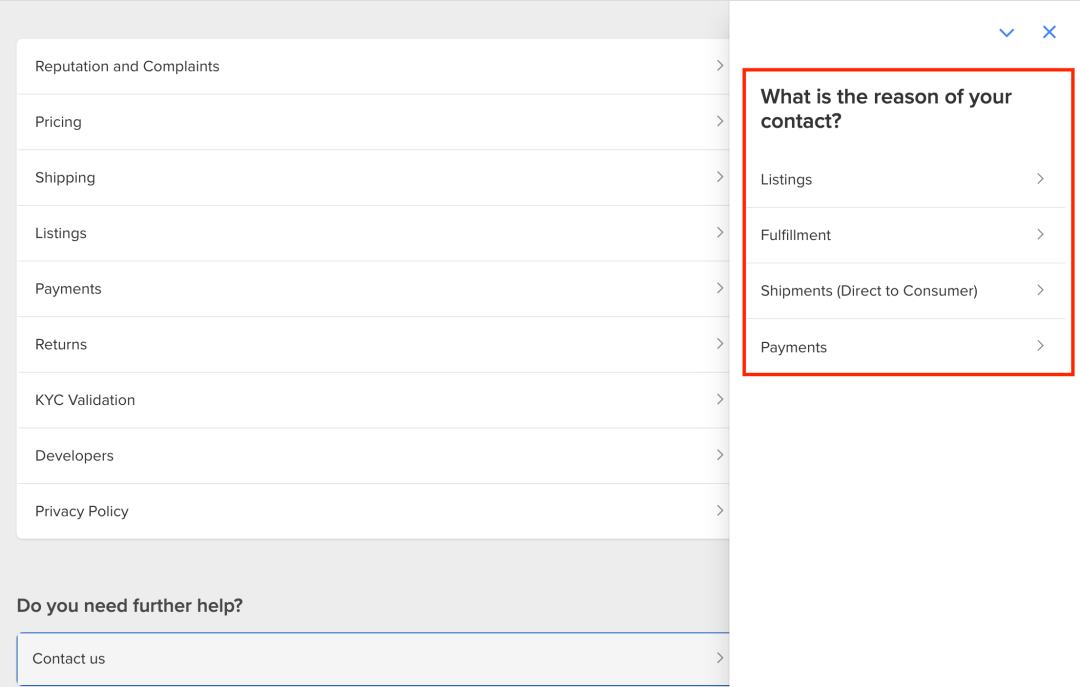Click chevron beside KYC Validation
Screen dimensions: 1080x687
click(719, 399)
